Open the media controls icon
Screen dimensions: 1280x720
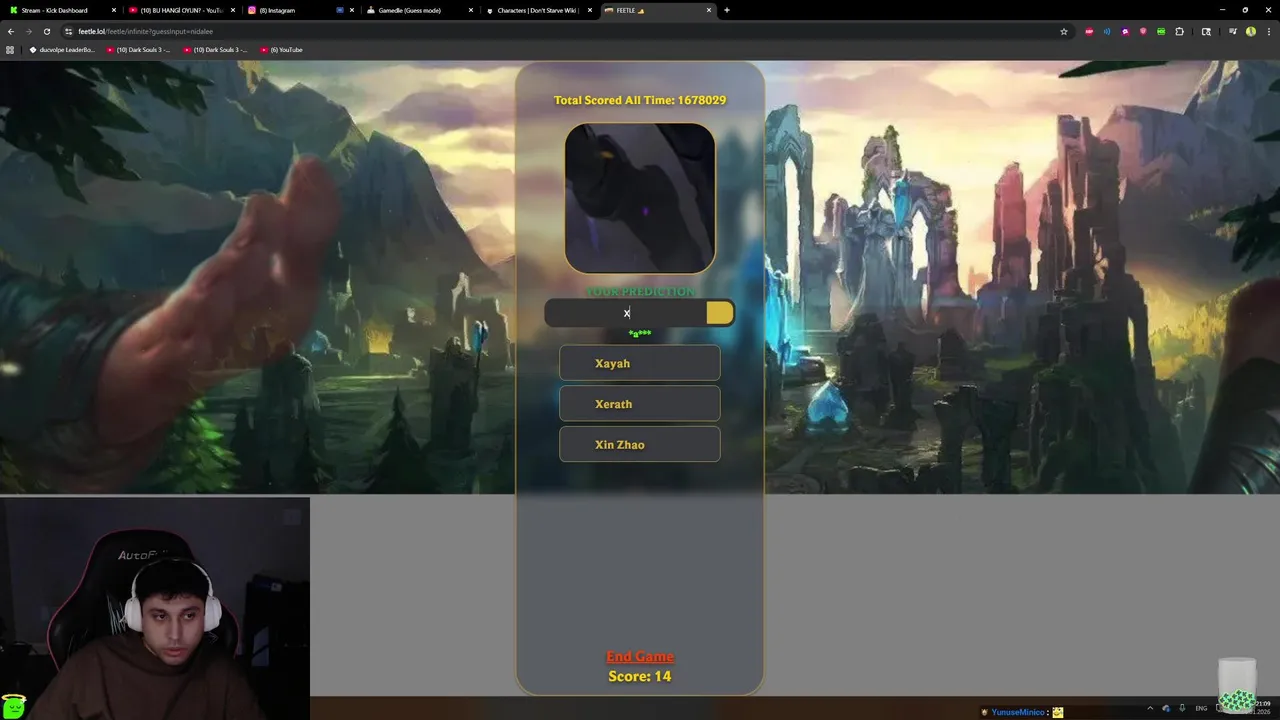[1233, 31]
